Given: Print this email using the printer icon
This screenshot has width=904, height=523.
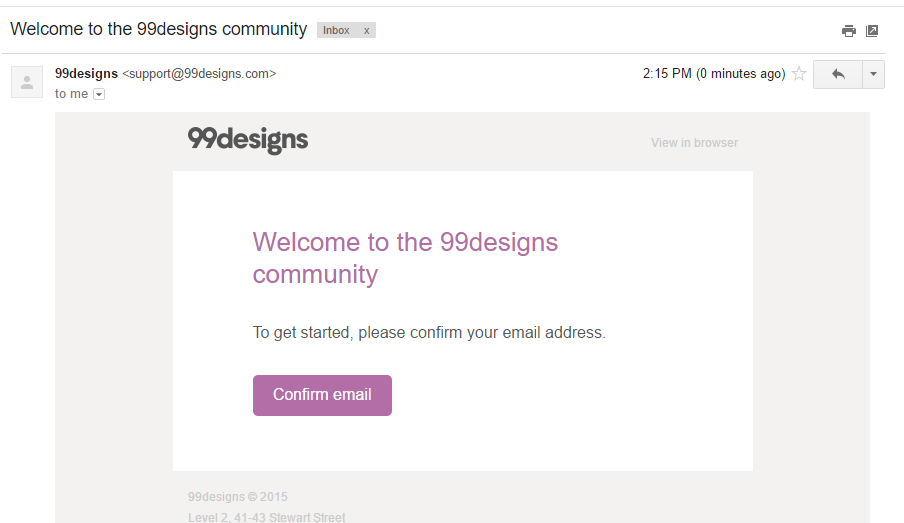Looking at the screenshot, I should tap(849, 31).
